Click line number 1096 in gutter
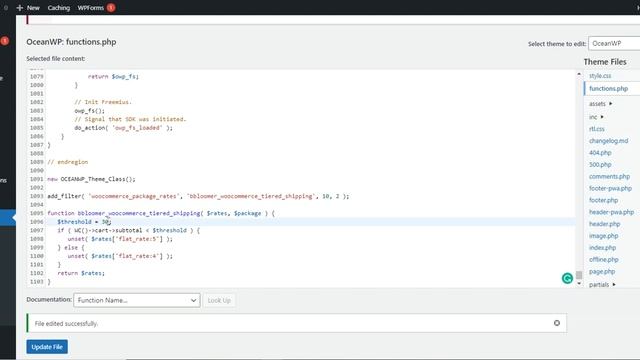Screen dimensions: 640x360 pyautogui.click(x=37, y=222)
